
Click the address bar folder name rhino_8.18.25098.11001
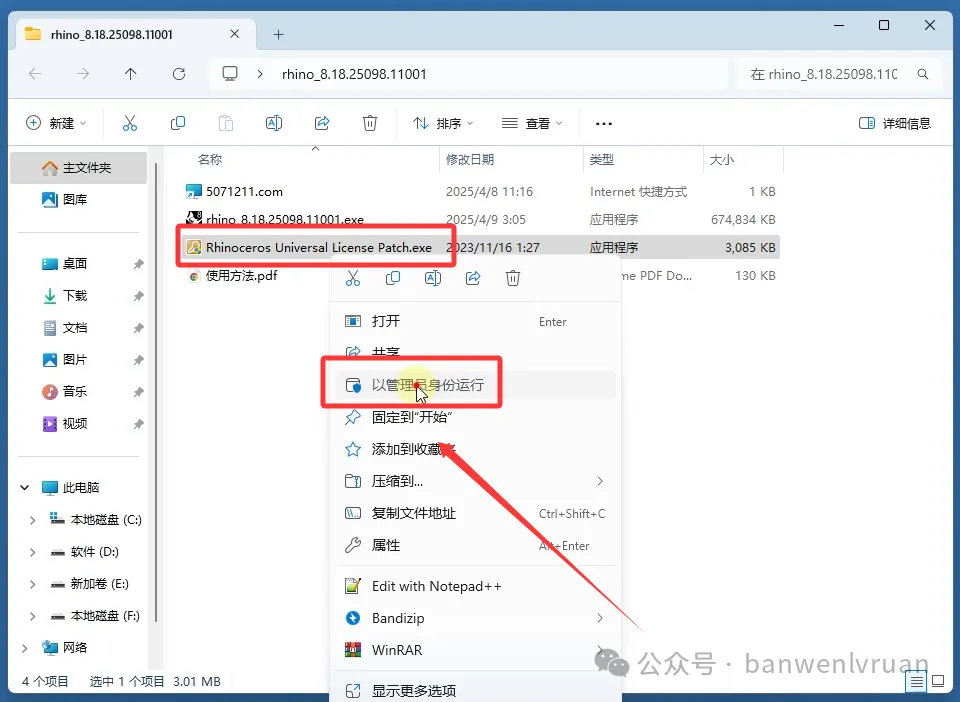point(354,74)
